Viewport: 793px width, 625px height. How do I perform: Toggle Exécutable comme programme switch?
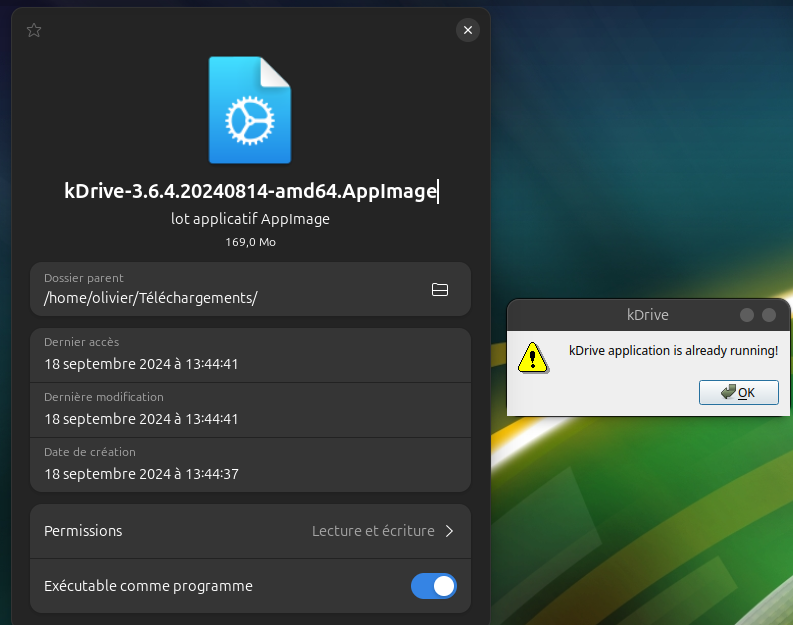(x=433, y=586)
